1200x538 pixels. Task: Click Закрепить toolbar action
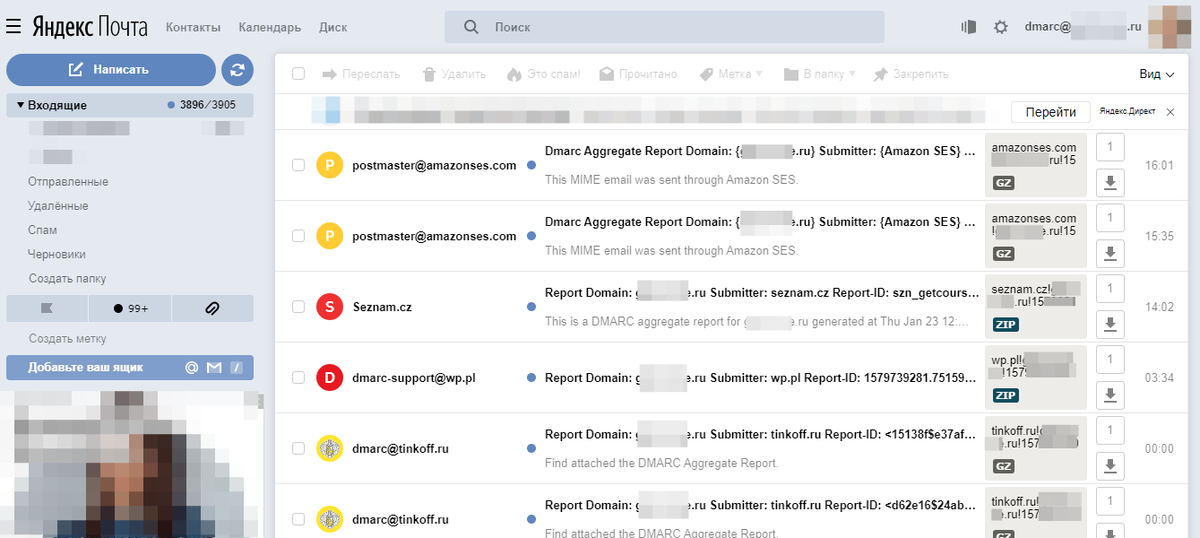910,74
